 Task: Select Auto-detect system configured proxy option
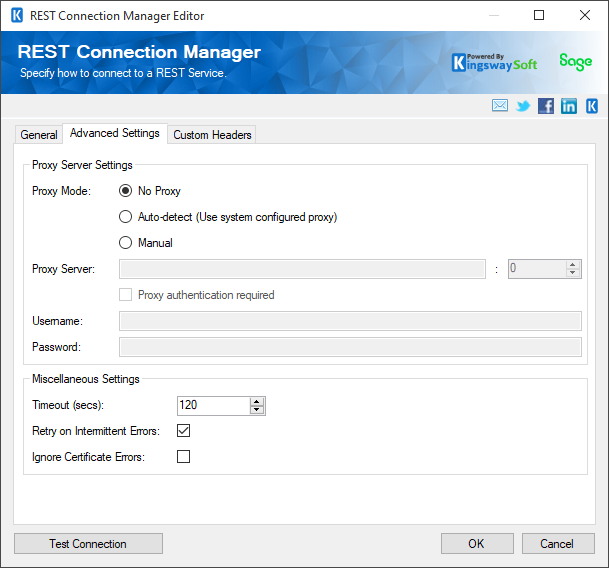point(125,217)
